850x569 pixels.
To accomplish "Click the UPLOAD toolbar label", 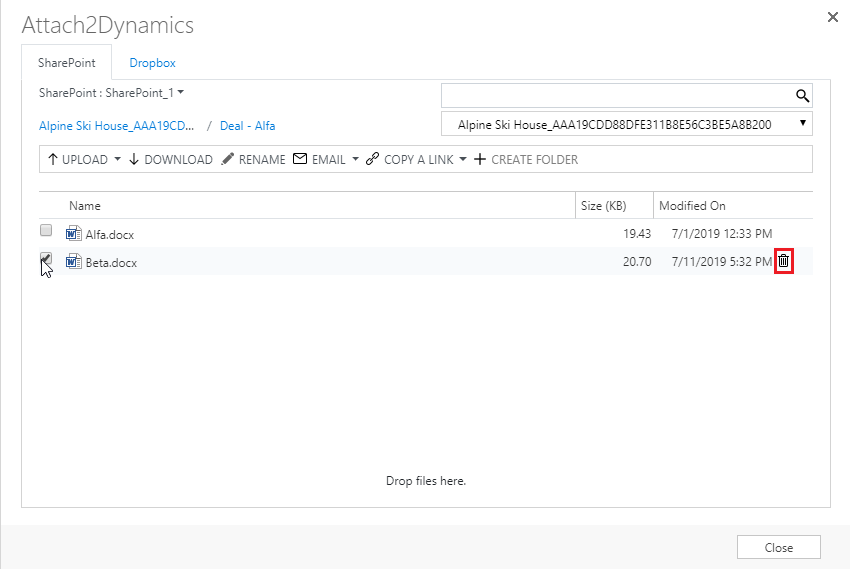I will click(85, 160).
